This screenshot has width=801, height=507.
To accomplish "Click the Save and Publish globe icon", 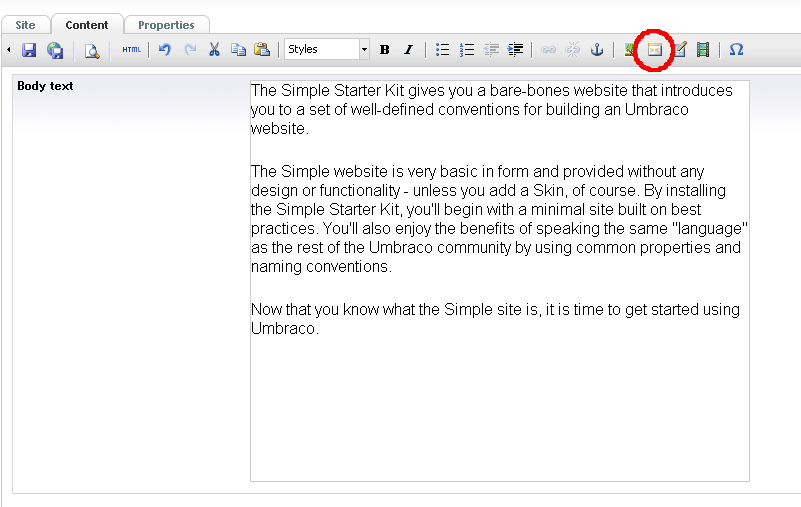I will click(x=55, y=50).
